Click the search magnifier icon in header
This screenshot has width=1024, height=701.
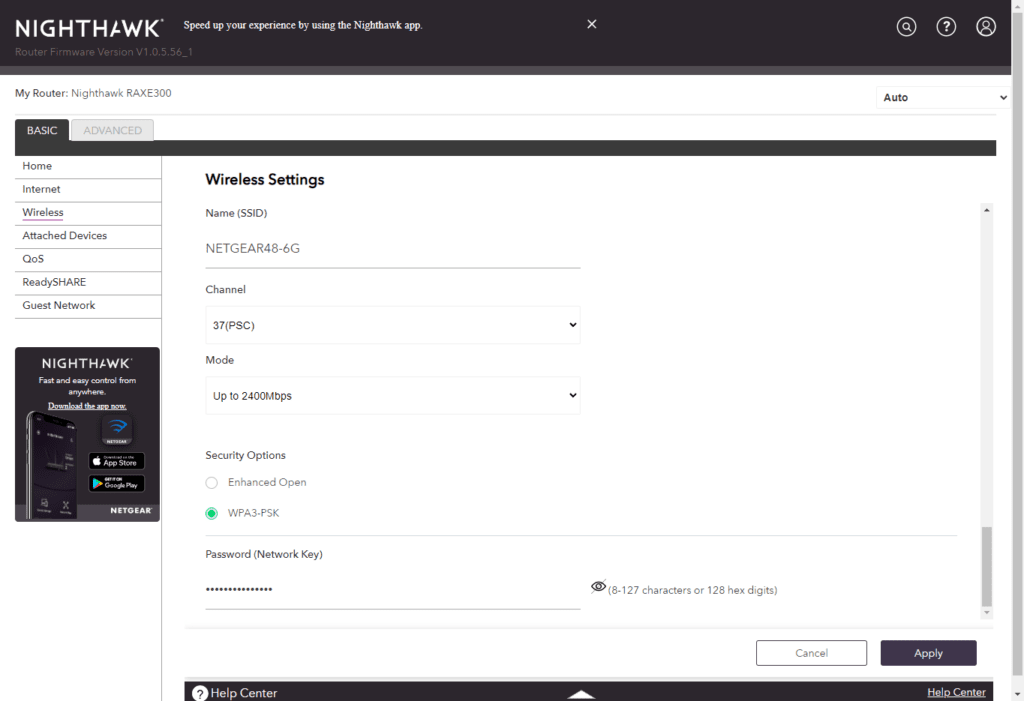pyautogui.click(x=906, y=27)
